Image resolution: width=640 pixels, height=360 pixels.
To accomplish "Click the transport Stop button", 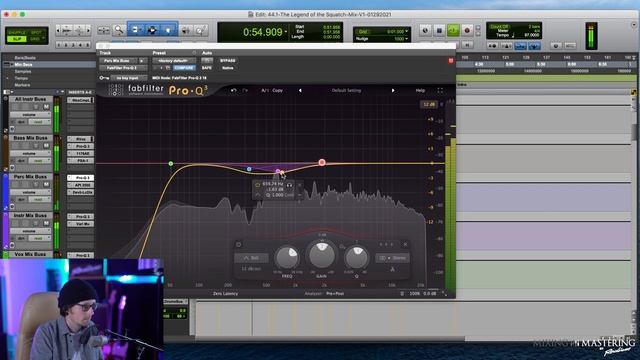I will click(x=439, y=30).
